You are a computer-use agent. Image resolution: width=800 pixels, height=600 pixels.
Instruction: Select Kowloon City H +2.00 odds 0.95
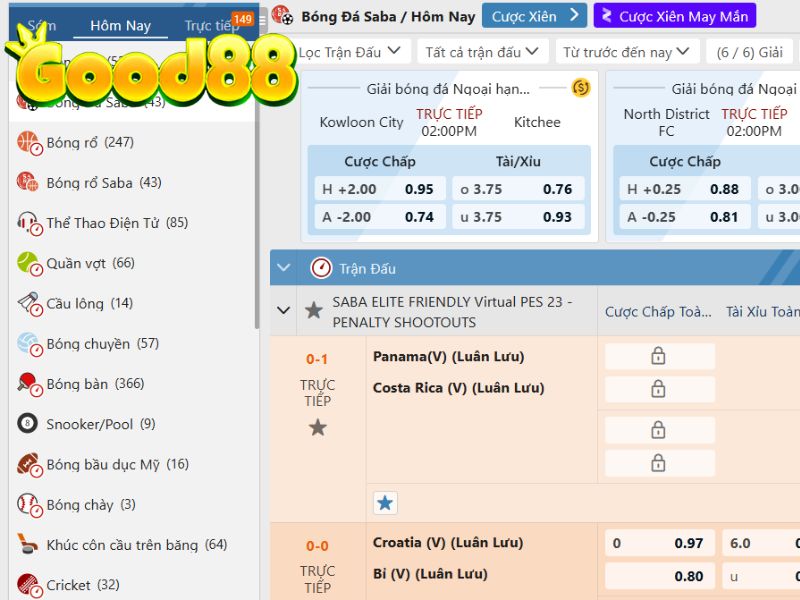(x=379, y=189)
